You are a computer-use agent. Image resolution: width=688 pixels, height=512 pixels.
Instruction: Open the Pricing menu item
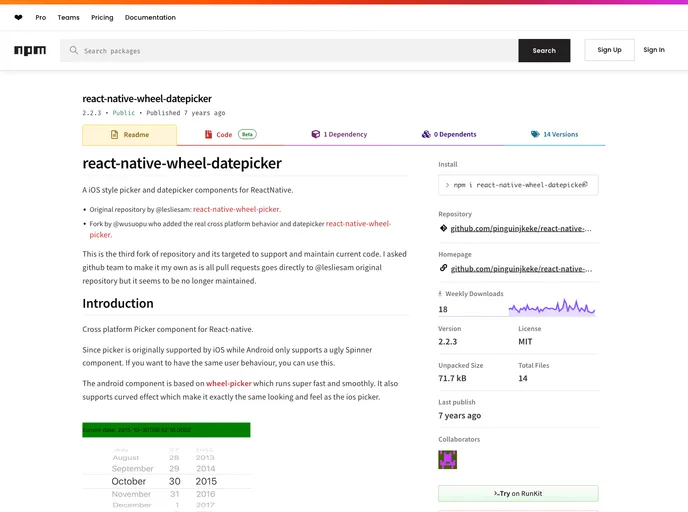(x=102, y=18)
